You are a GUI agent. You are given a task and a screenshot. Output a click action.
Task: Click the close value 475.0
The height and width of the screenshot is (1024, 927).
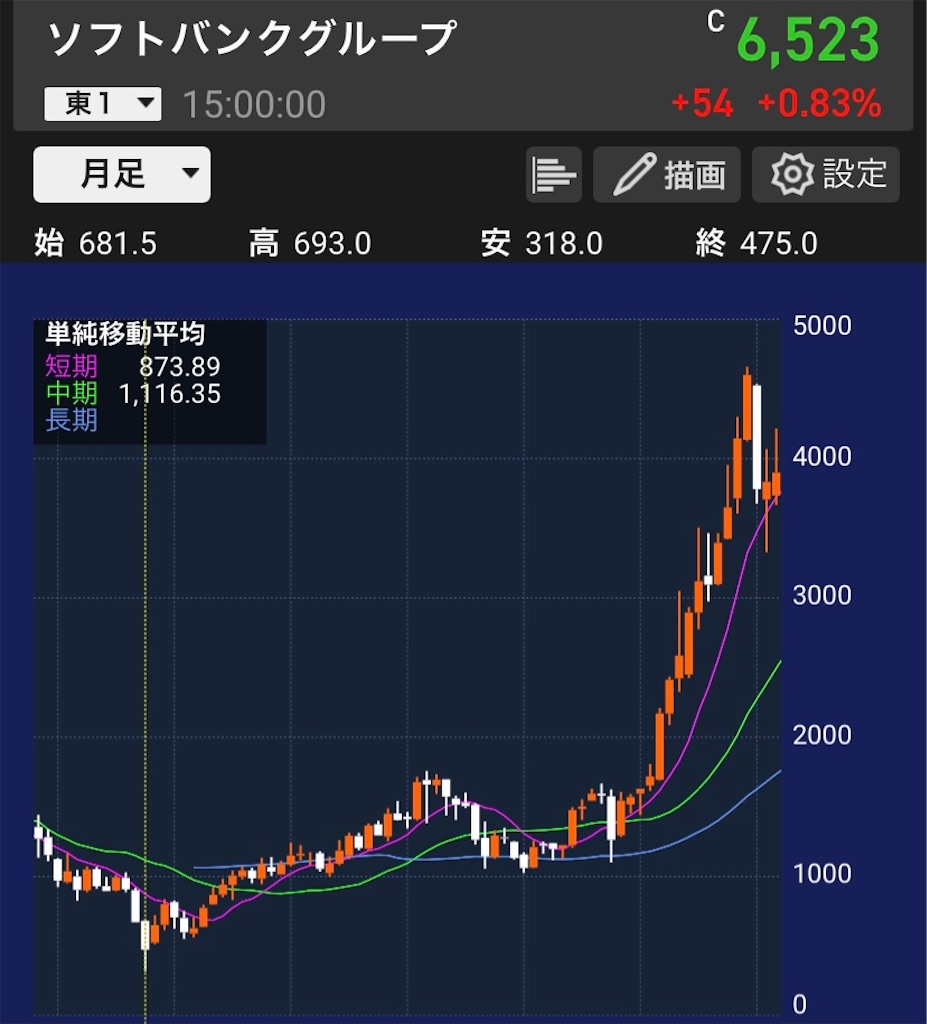pos(779,244)
